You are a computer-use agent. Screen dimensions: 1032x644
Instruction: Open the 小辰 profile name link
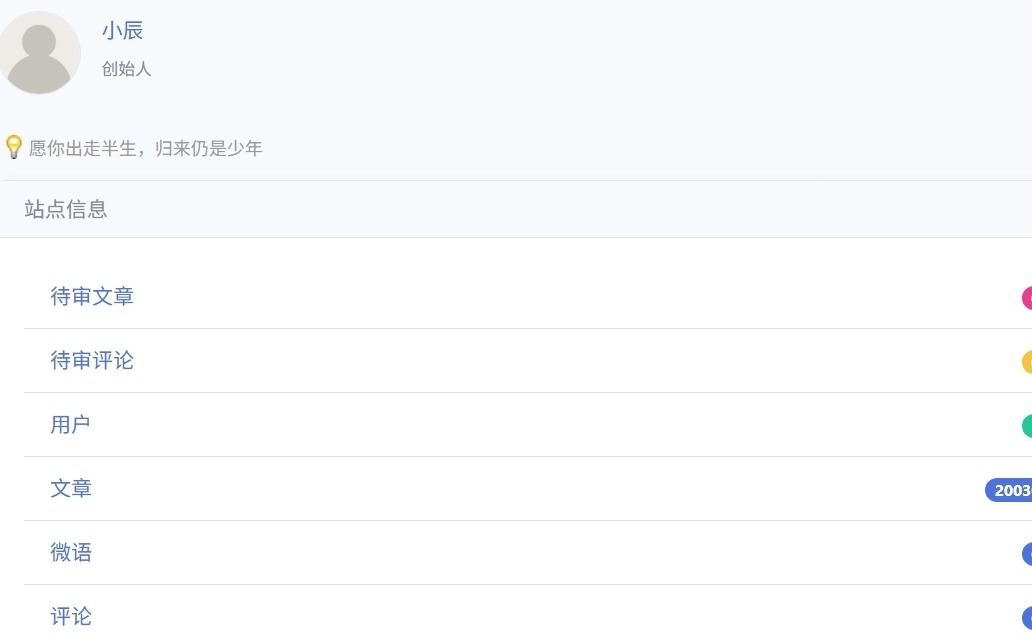point(122,30)
